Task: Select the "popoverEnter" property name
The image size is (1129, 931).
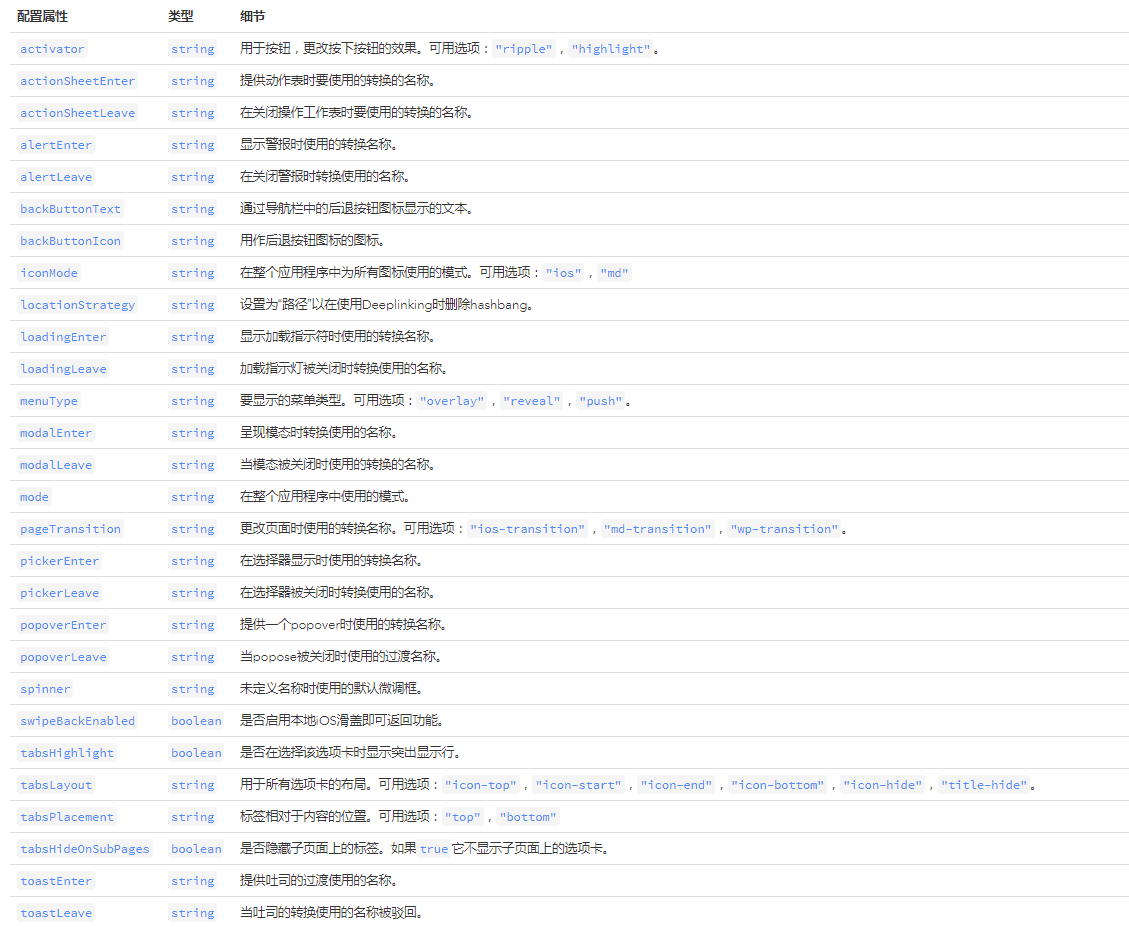Action: (63, 625)
